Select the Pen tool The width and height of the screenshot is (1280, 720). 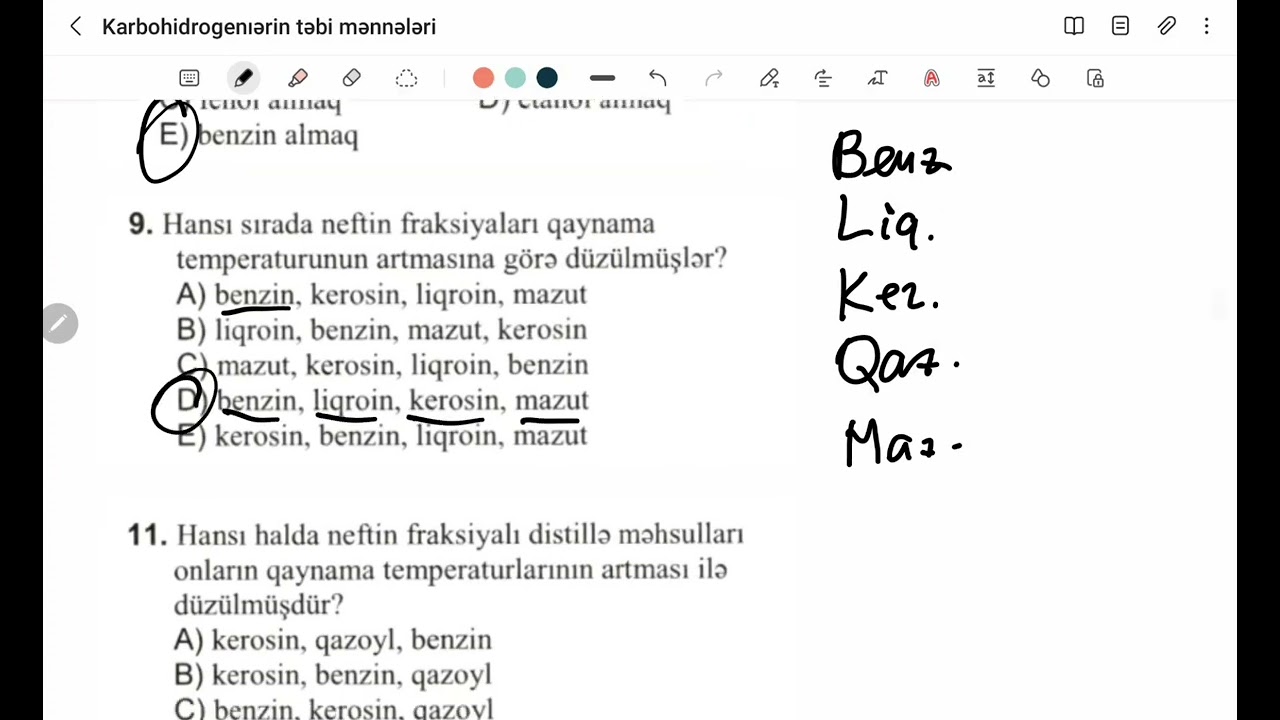point(243,78)
